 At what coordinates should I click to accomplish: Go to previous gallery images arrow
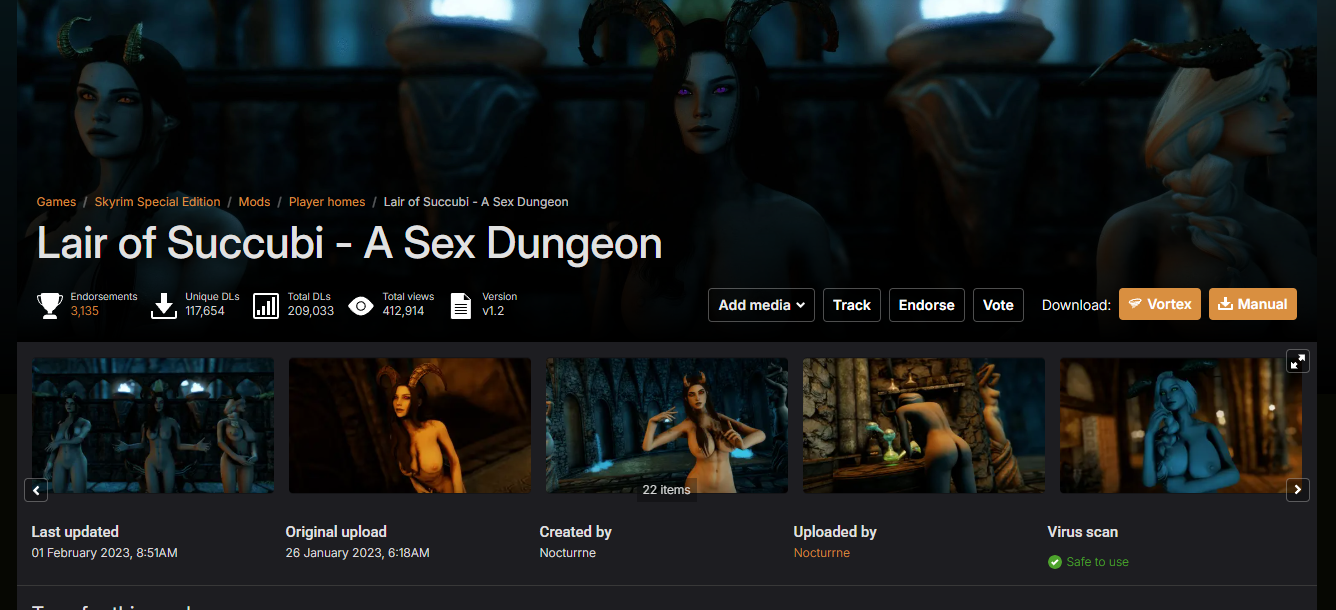pos(36,490)
